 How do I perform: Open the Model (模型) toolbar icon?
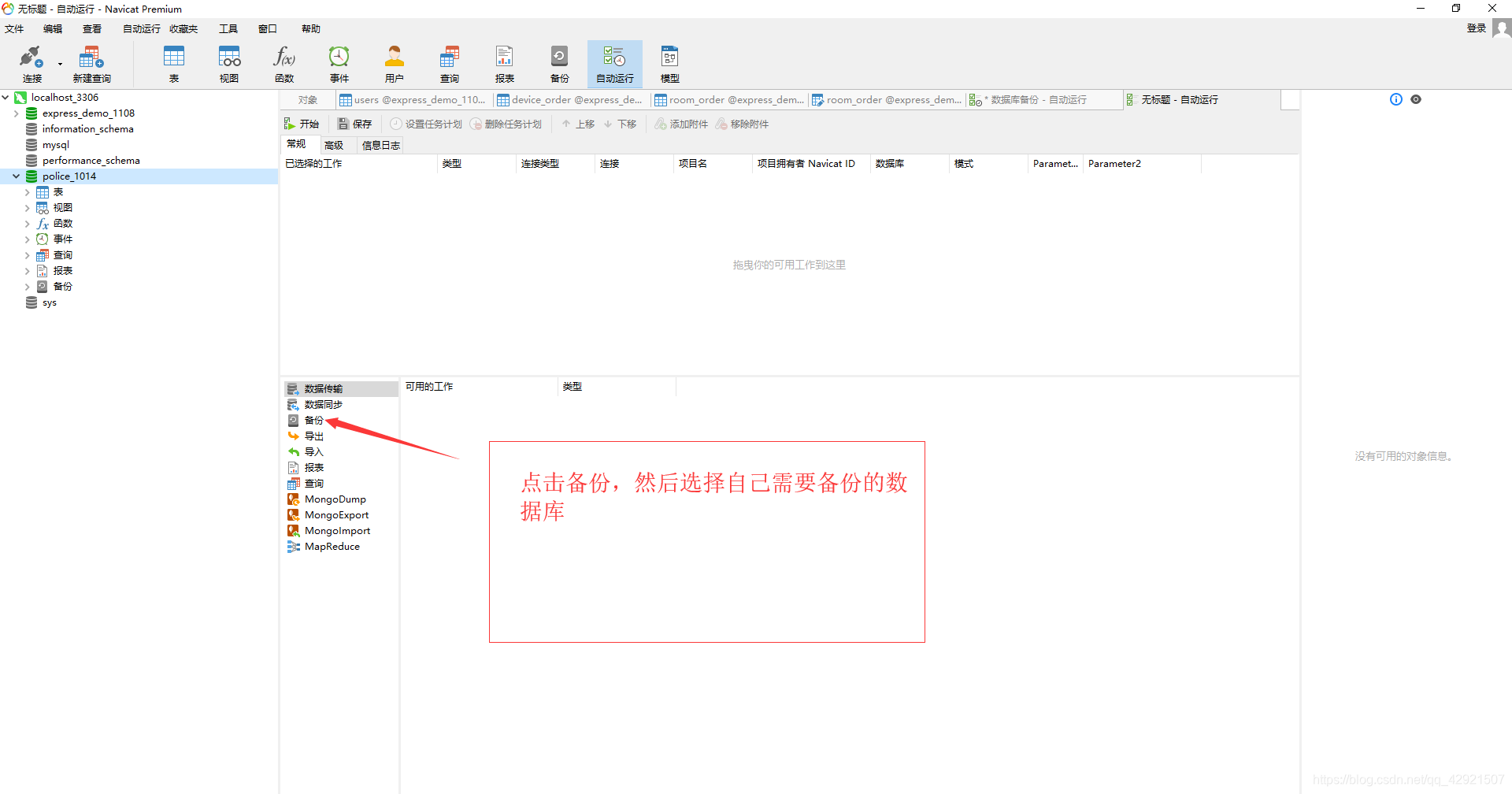pyautogui.click(x=670, y=63)
